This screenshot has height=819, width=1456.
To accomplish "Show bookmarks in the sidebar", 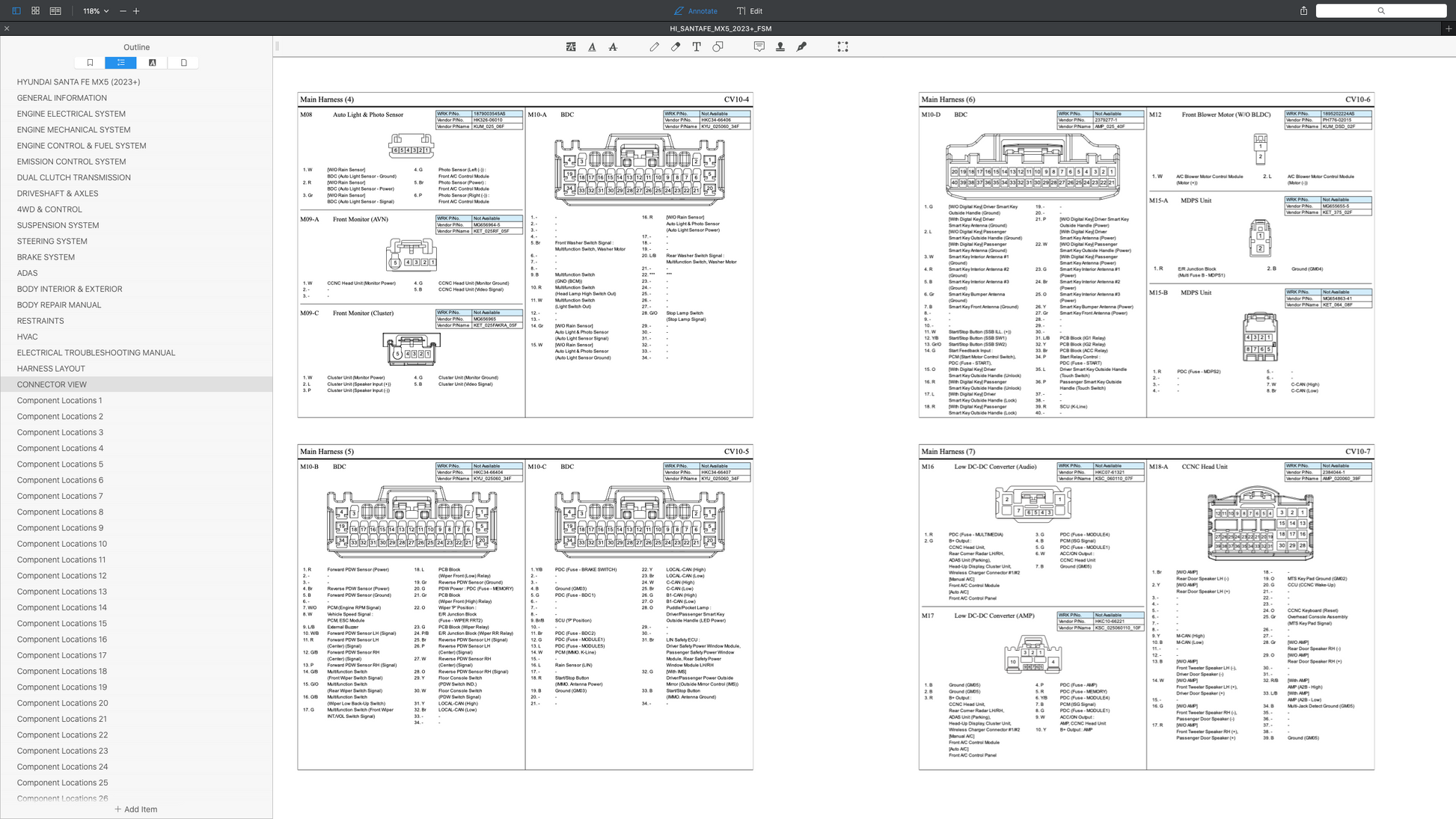I will click(90, 63).
